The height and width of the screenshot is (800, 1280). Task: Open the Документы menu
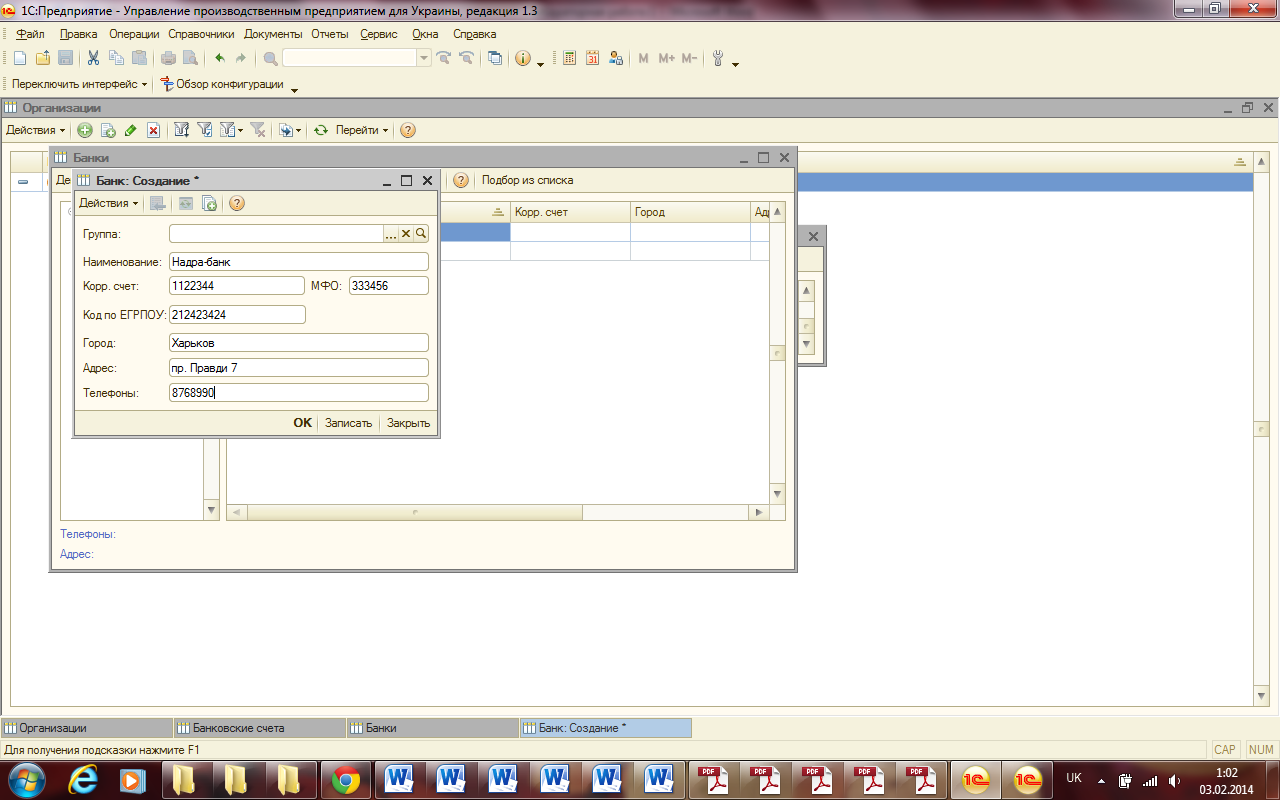pyautogui.click(x=273, y=34)
